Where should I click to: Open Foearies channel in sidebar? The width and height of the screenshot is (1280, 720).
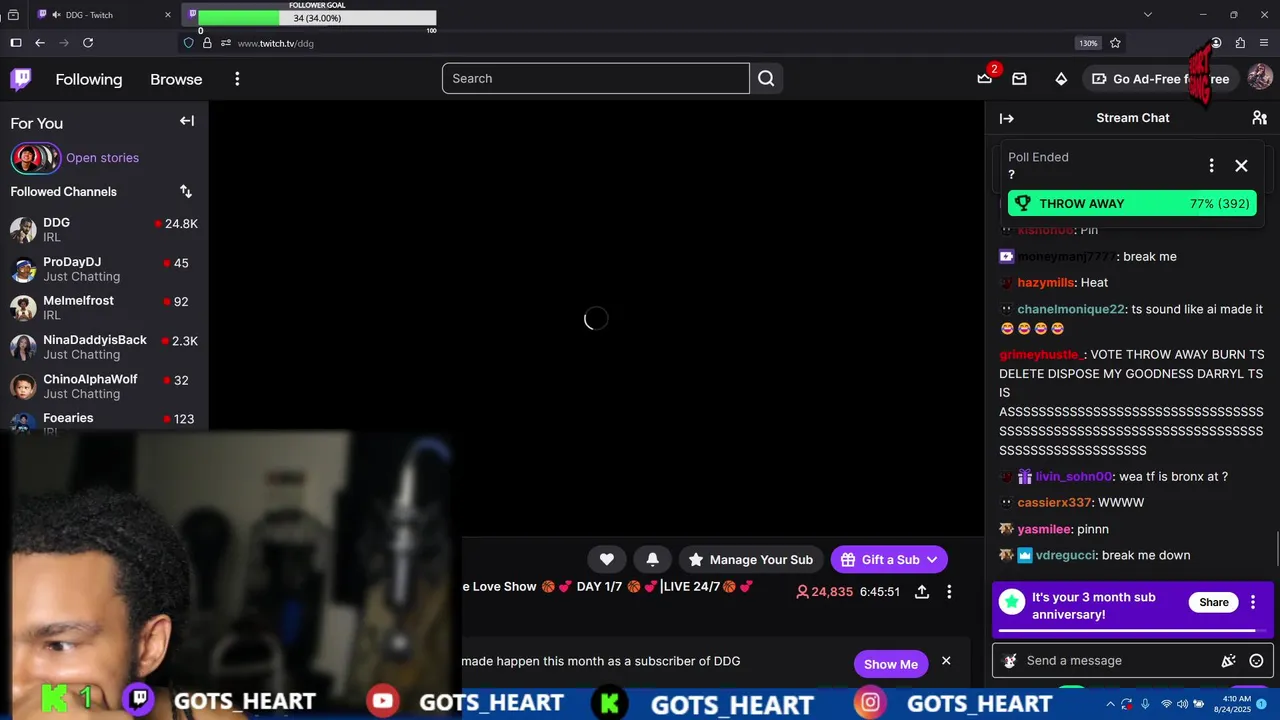[104, 421]
